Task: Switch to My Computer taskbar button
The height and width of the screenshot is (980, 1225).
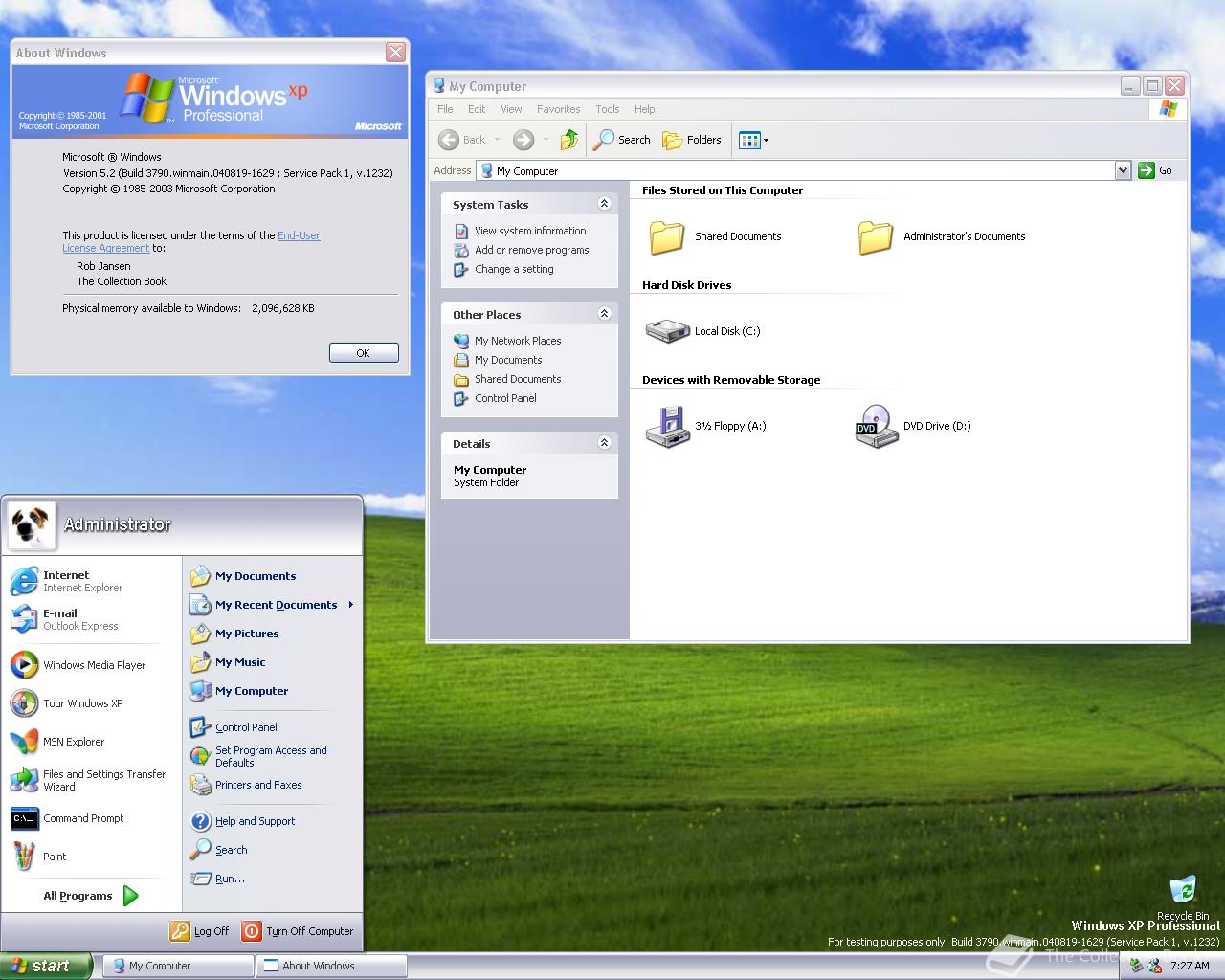Action: tap(178, 966)
